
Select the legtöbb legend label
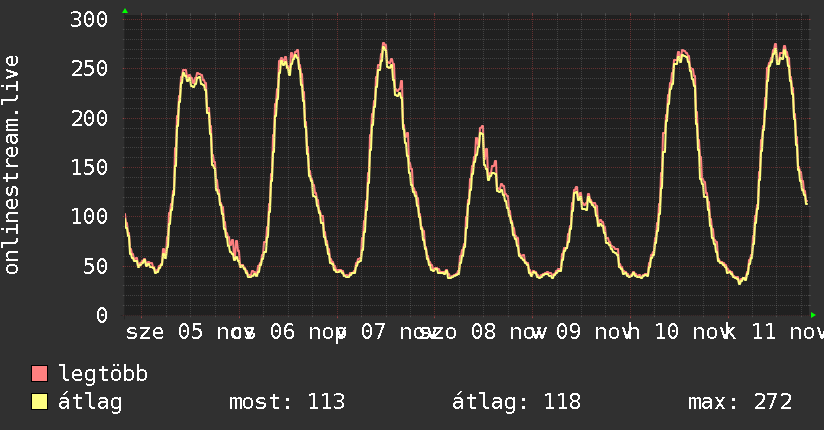[x=104, y=374]
